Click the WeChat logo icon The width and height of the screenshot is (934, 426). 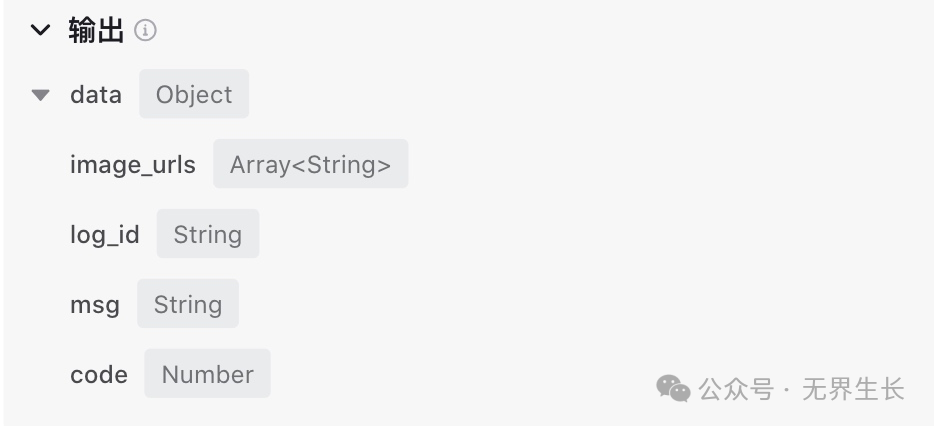(x=673, y=389)
